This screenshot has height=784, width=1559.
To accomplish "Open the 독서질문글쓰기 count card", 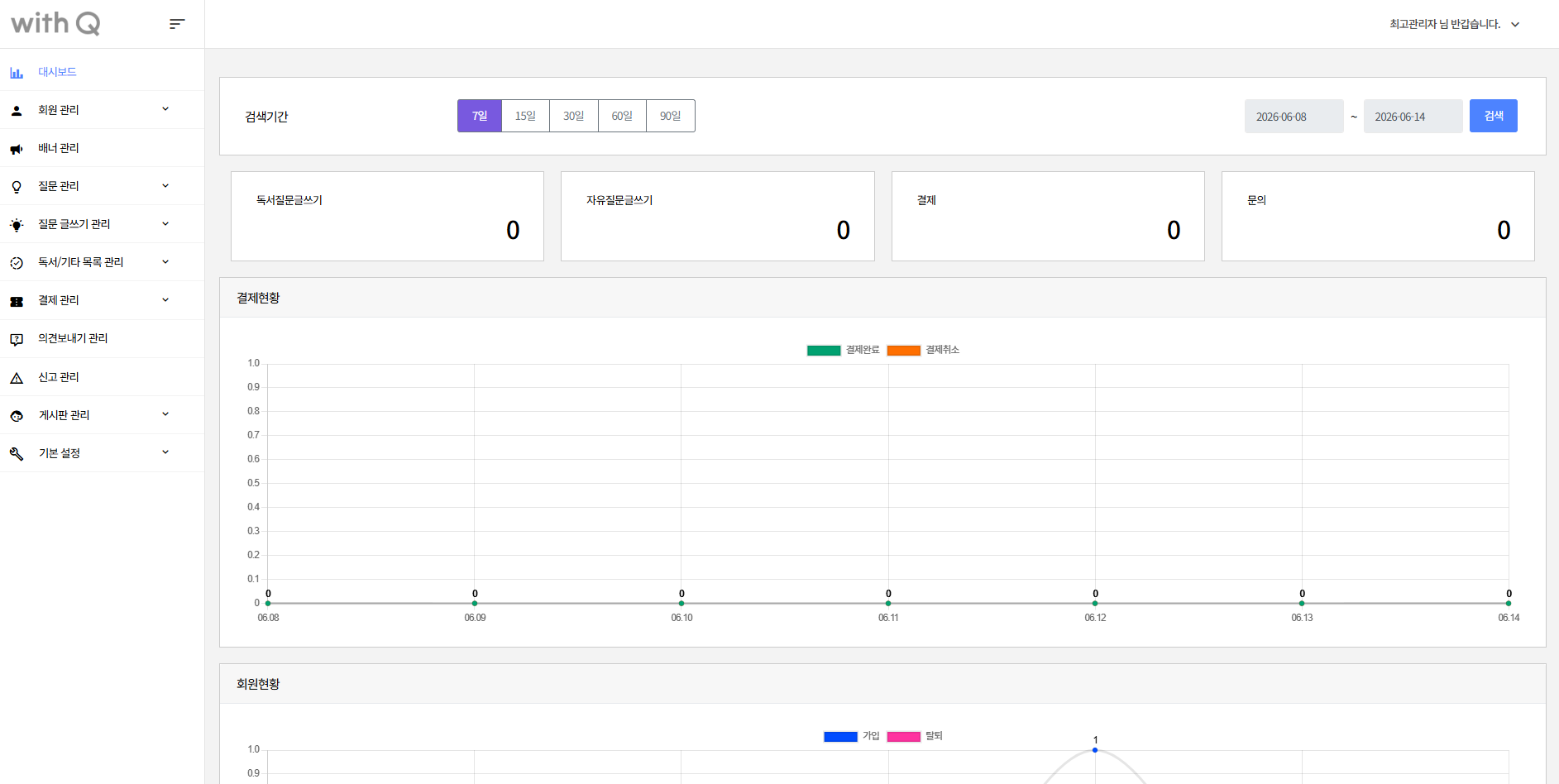I will 387,217.
